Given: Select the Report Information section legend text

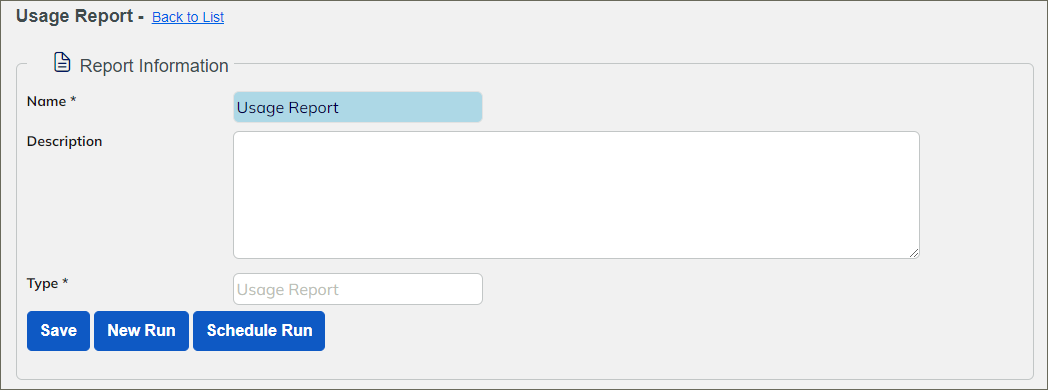Looking at the screenshot, I should pyautogui.click(x=154, y=66).
